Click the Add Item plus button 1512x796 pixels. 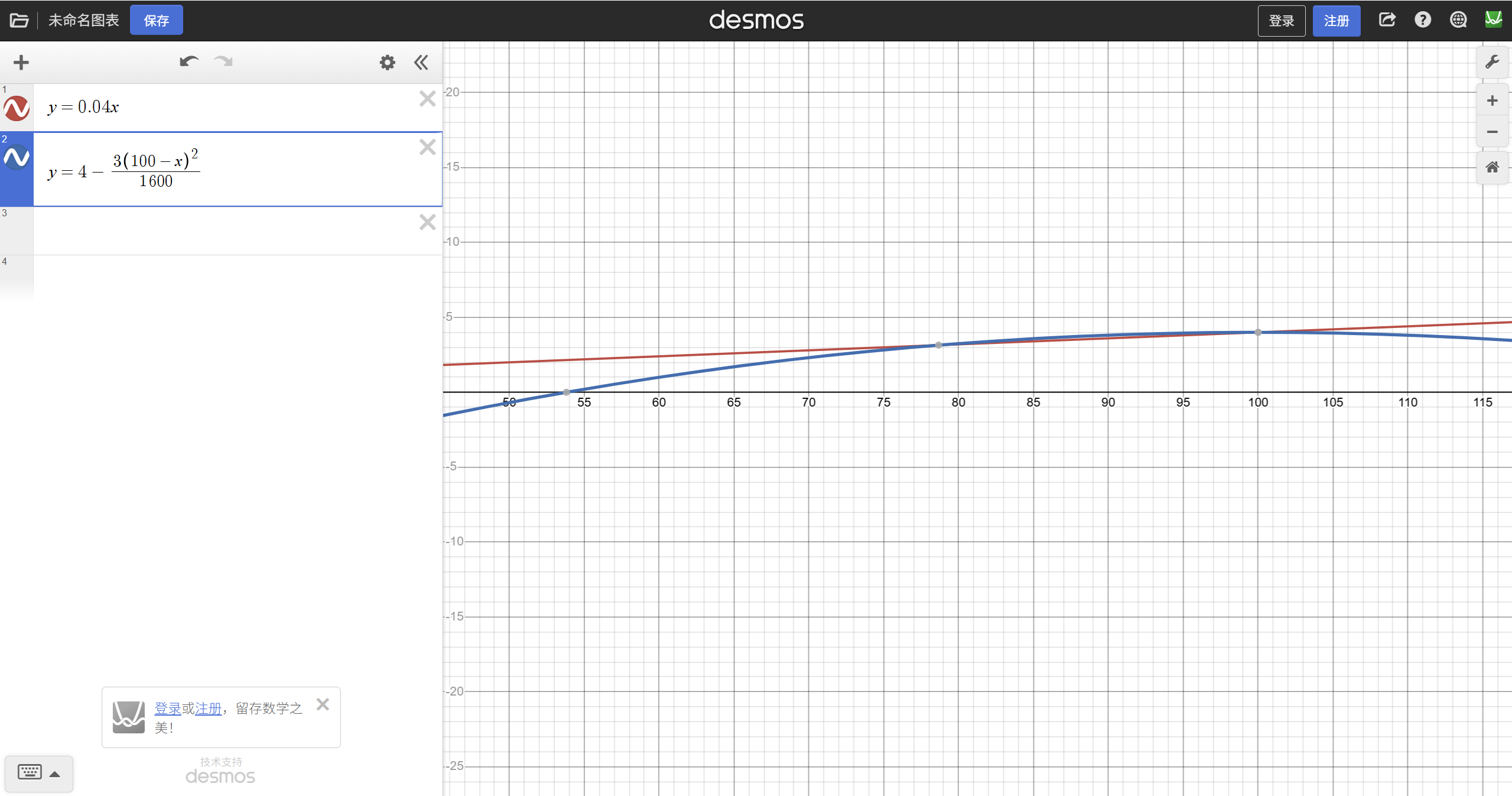(21, 62)
